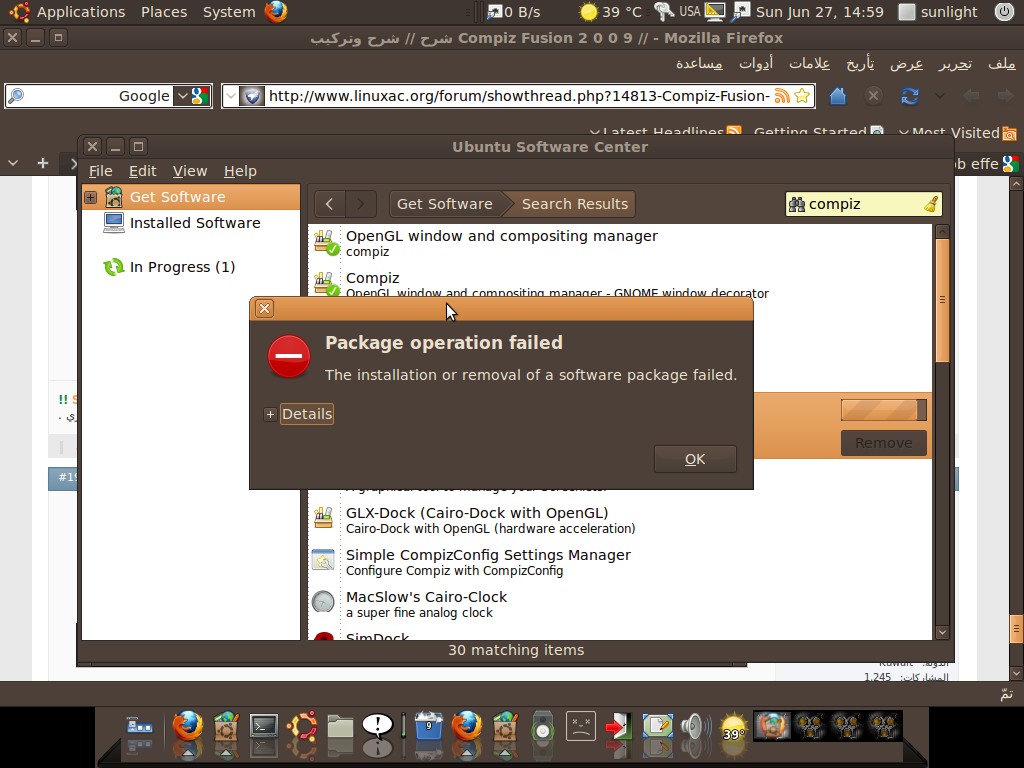Reload the page in Firefox
The image size is (1024, 768).
(910, 96)
